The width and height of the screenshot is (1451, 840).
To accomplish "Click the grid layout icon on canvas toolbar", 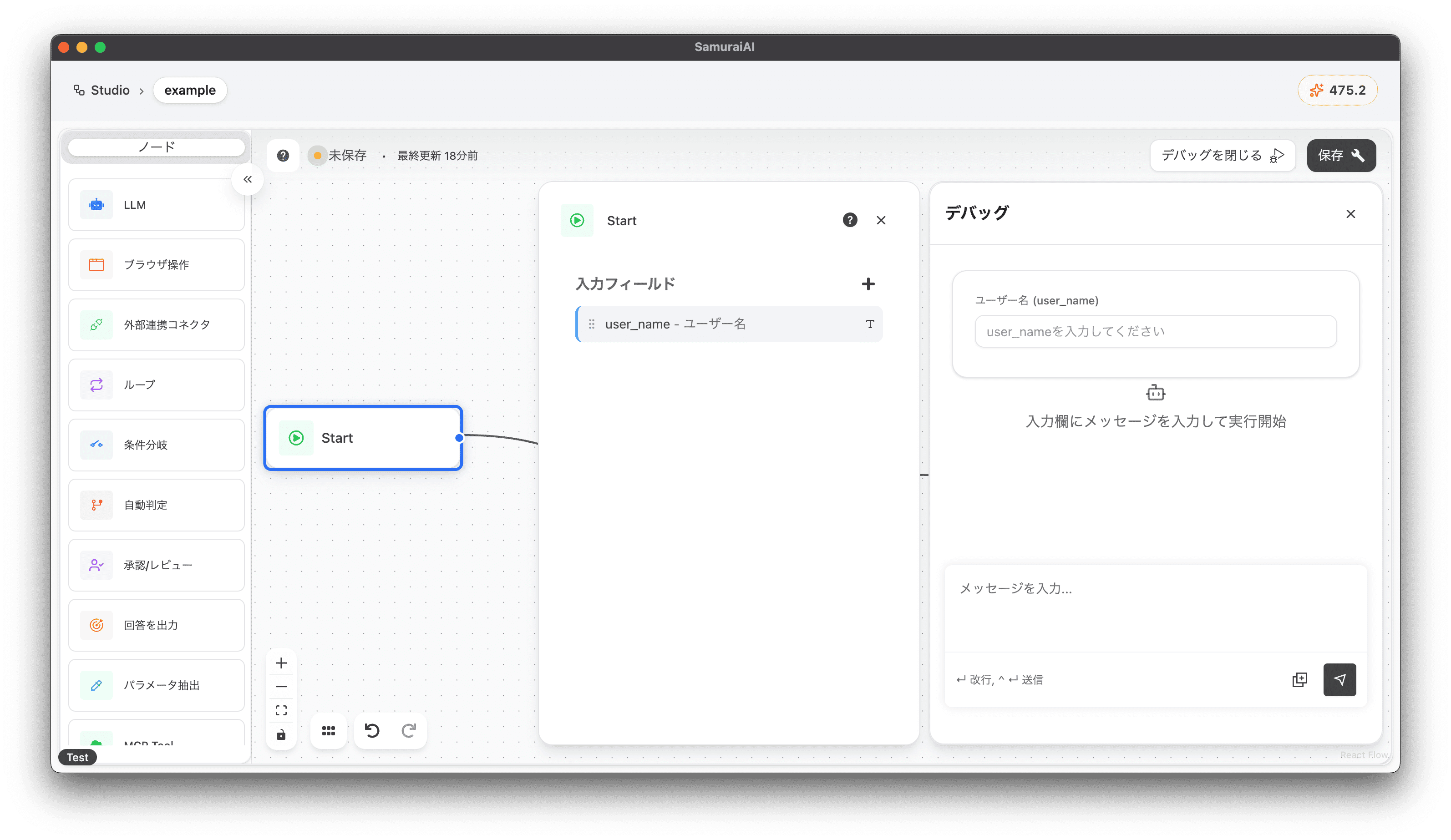I will (x=328, y=731).
